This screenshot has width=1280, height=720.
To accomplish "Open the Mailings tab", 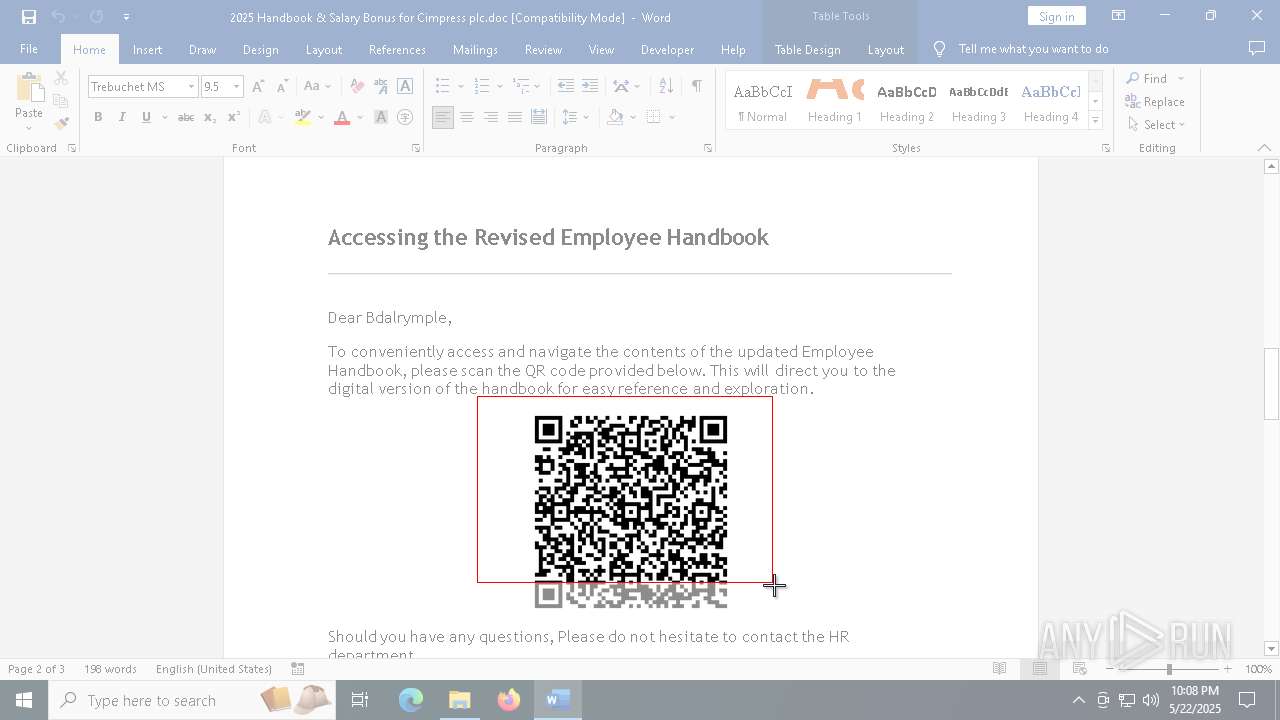I will [475, 49].
